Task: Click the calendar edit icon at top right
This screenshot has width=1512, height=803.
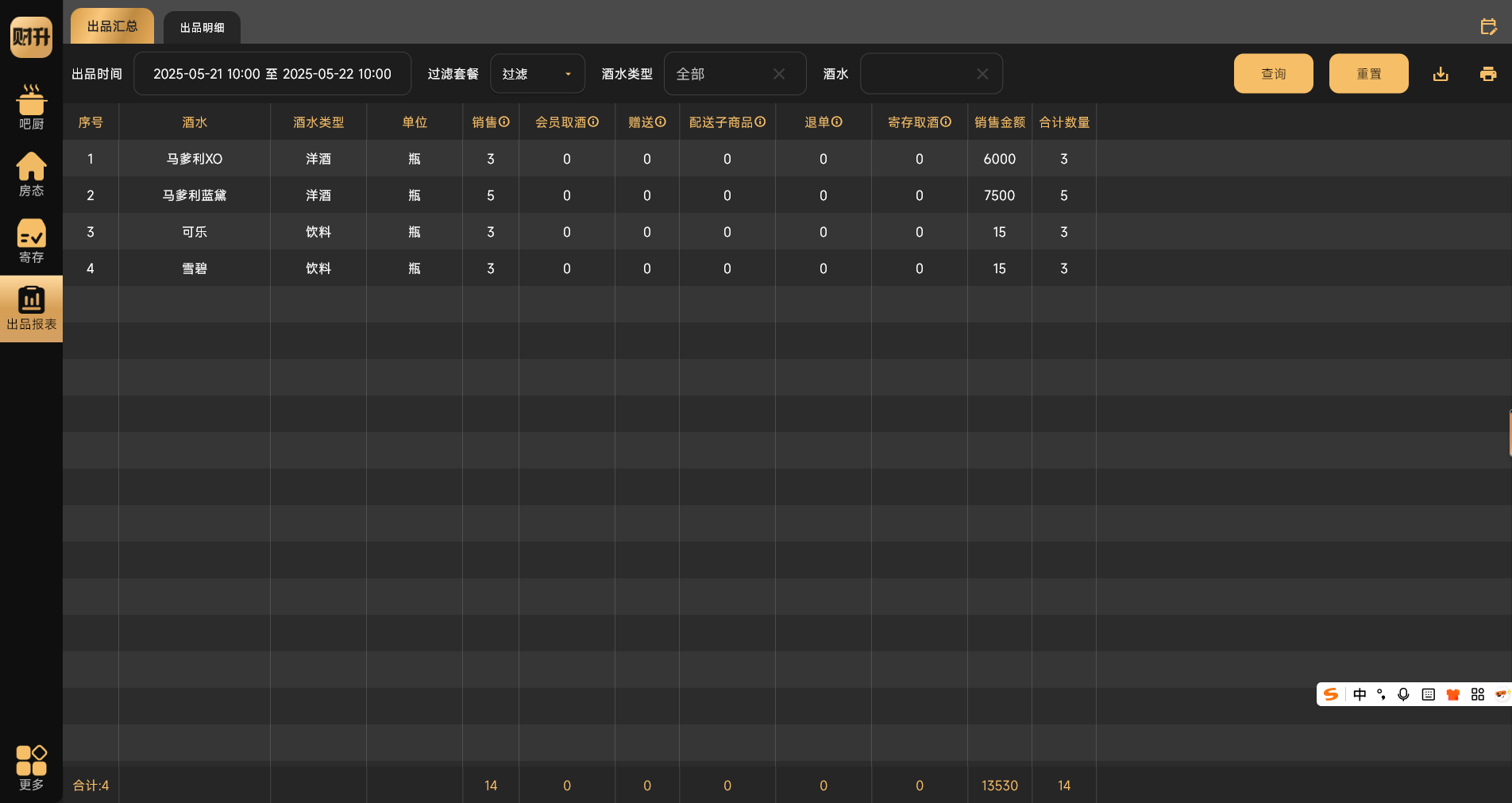Action: (x=1488, y=27)
